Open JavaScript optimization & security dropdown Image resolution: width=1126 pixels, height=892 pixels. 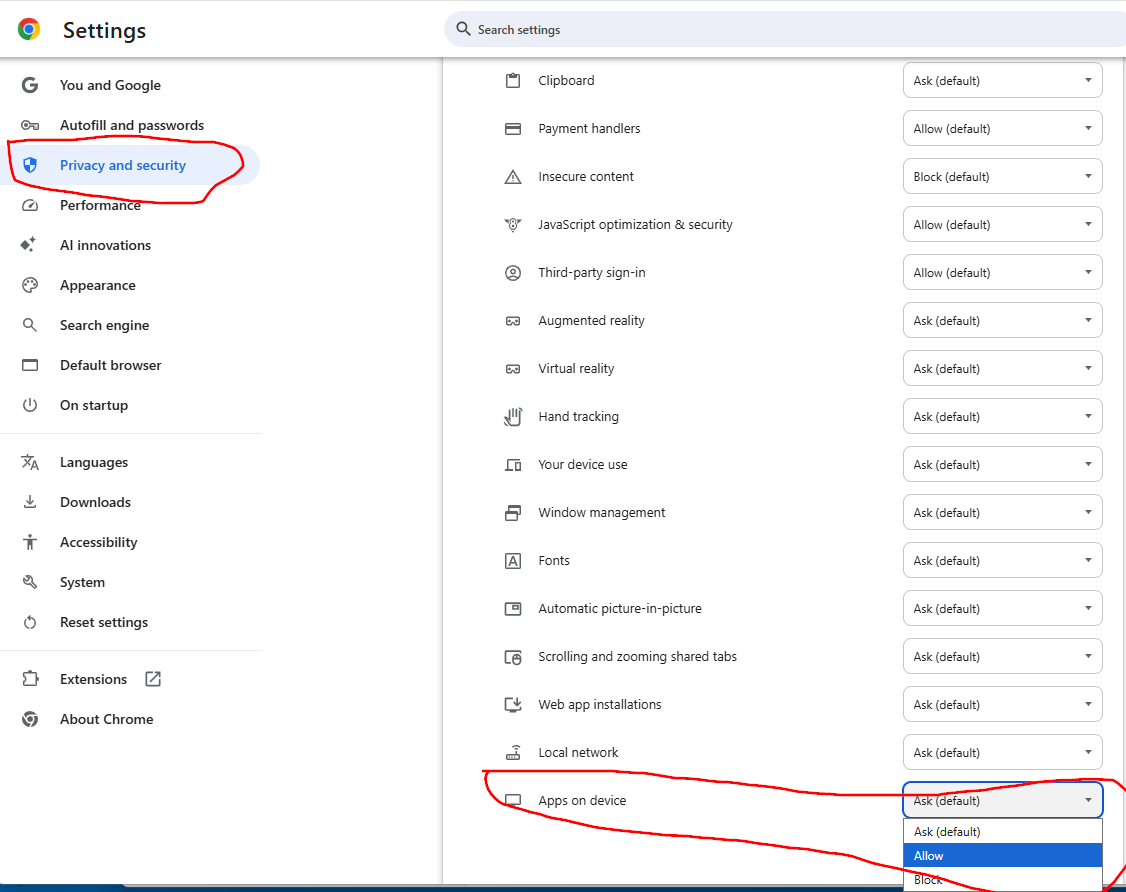pyautogui.click(x=1002, y=225)
